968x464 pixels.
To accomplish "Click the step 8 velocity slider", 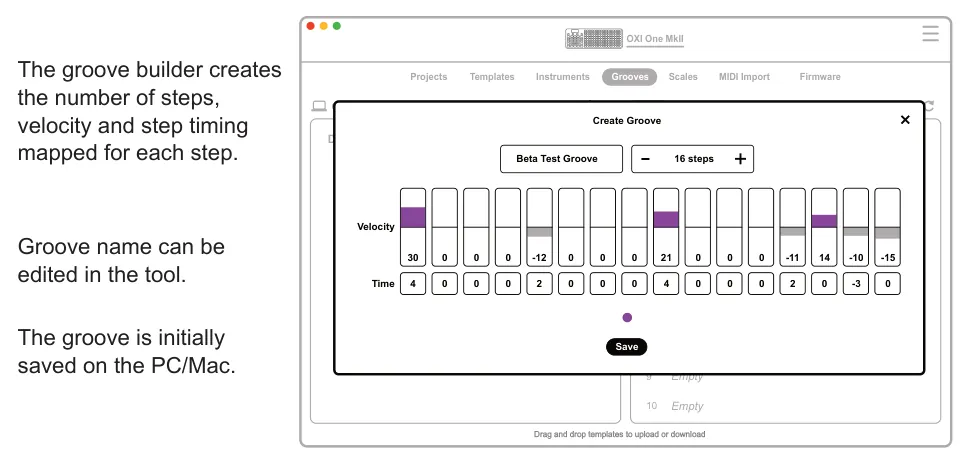I will tap(635, 227).
